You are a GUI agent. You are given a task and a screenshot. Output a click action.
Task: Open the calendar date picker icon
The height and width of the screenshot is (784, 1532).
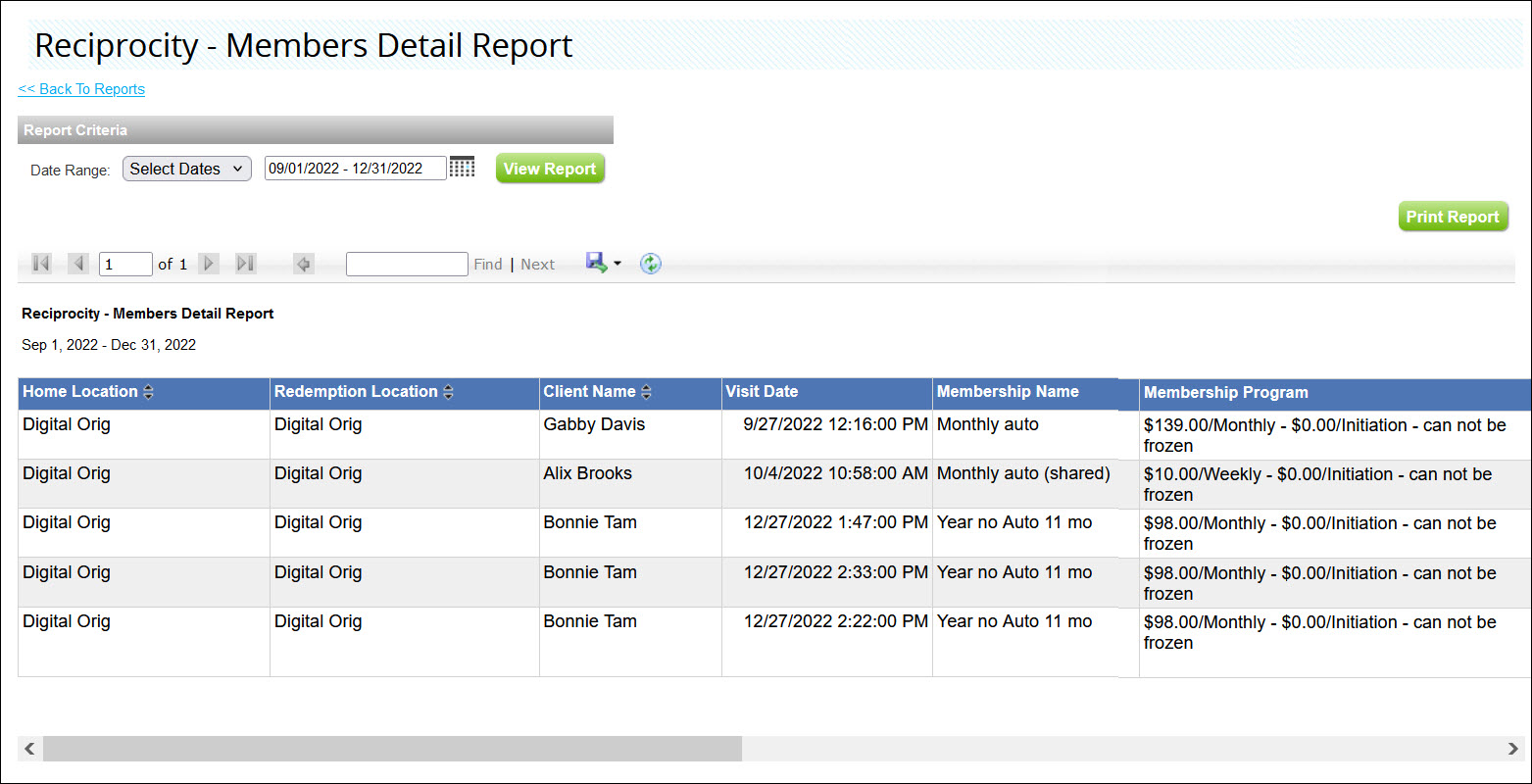coord(462,168)
